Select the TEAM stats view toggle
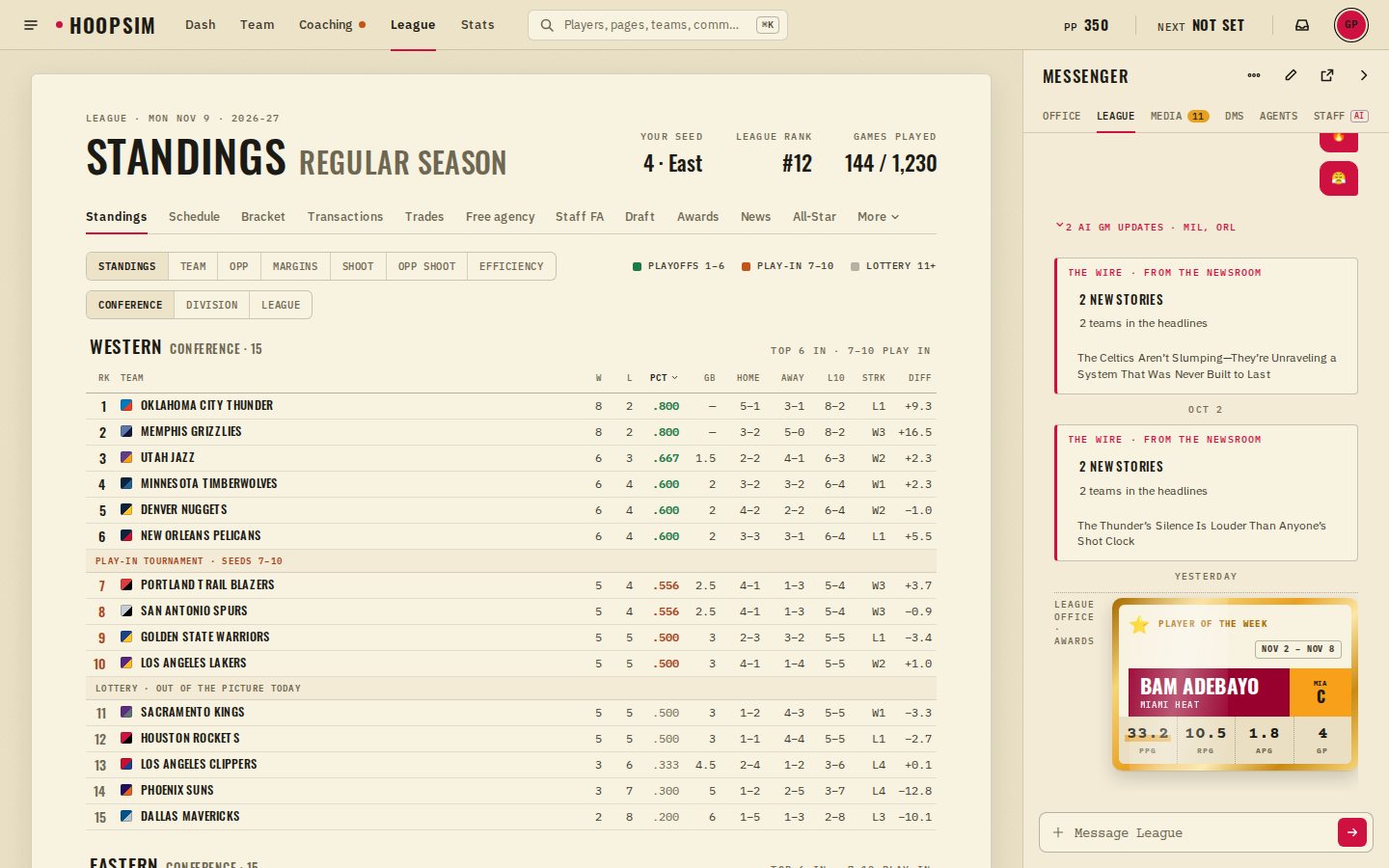 click(193, 266)
